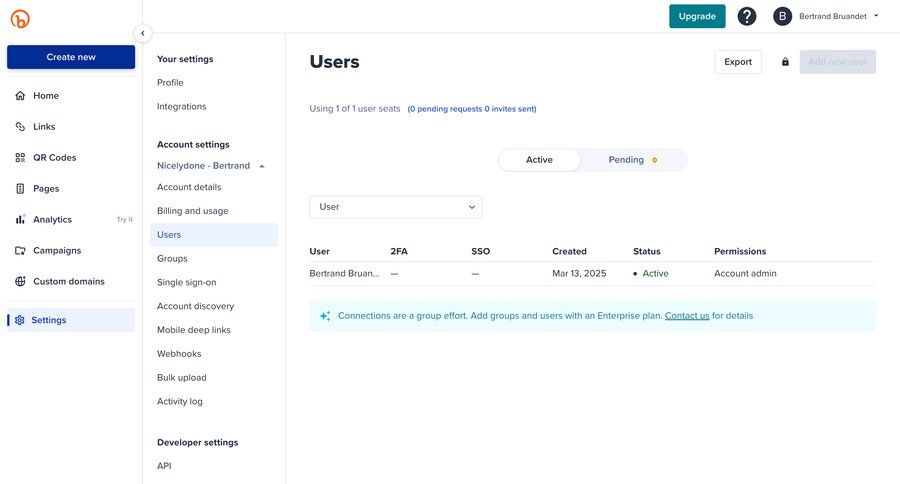Click the Custom domains globe icon
Screen dimensions: 900x484
[20, 281]
